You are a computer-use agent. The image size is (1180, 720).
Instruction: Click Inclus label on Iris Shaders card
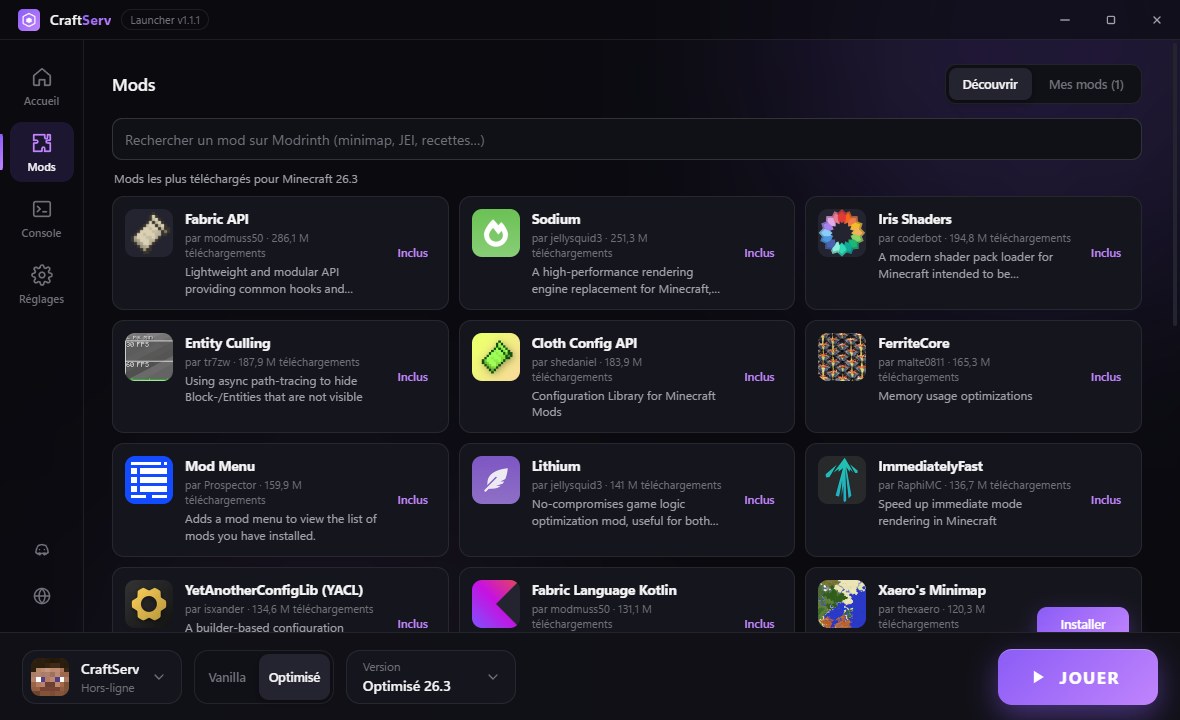[1105, 253]
